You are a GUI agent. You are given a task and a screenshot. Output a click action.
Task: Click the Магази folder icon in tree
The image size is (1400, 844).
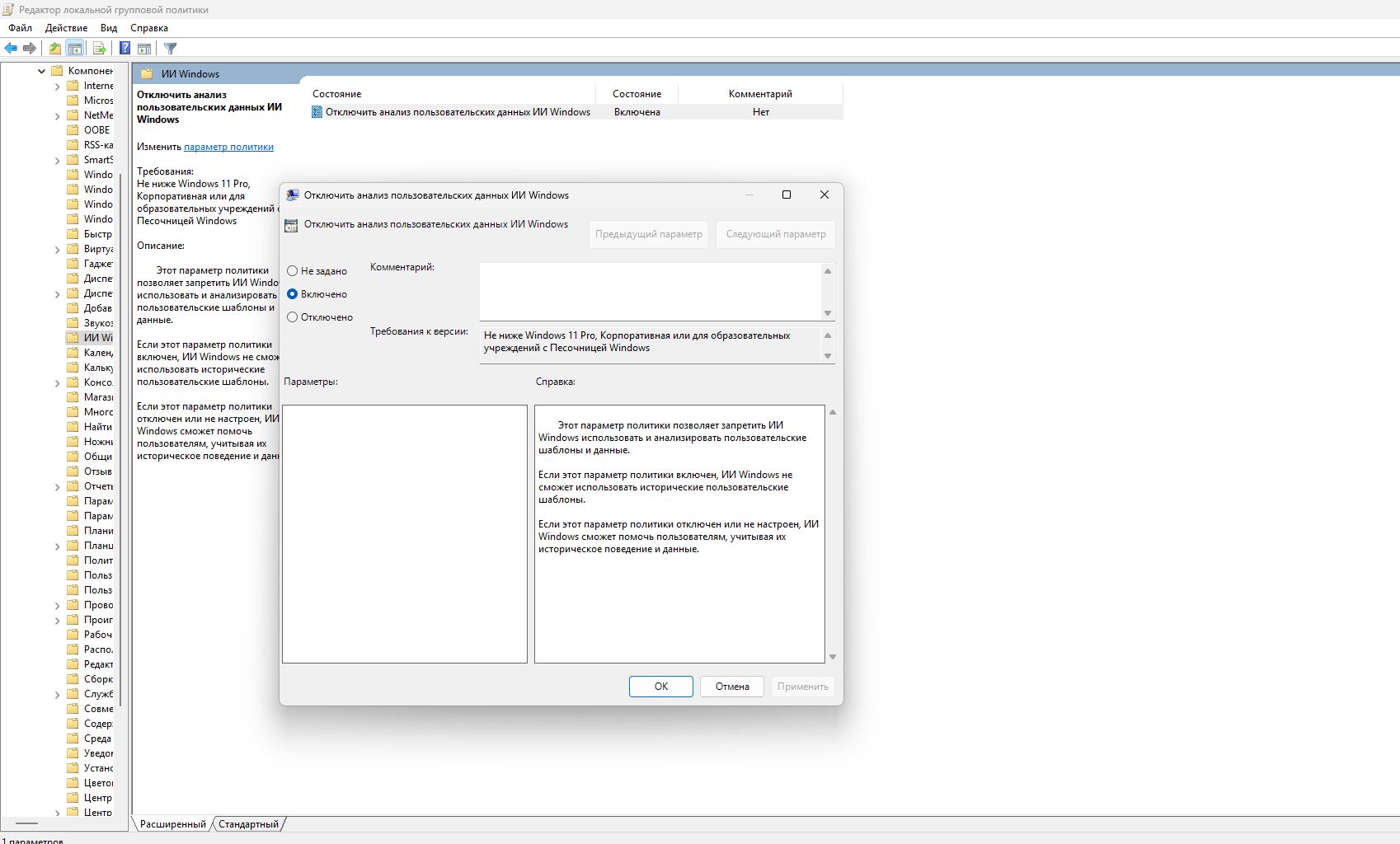(73, 397)
